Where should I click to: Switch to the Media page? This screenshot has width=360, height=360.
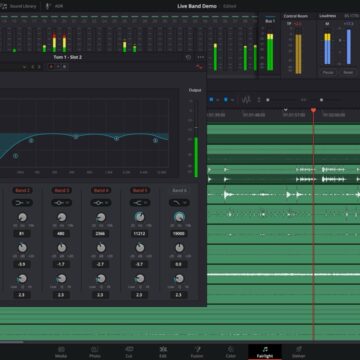61,352
